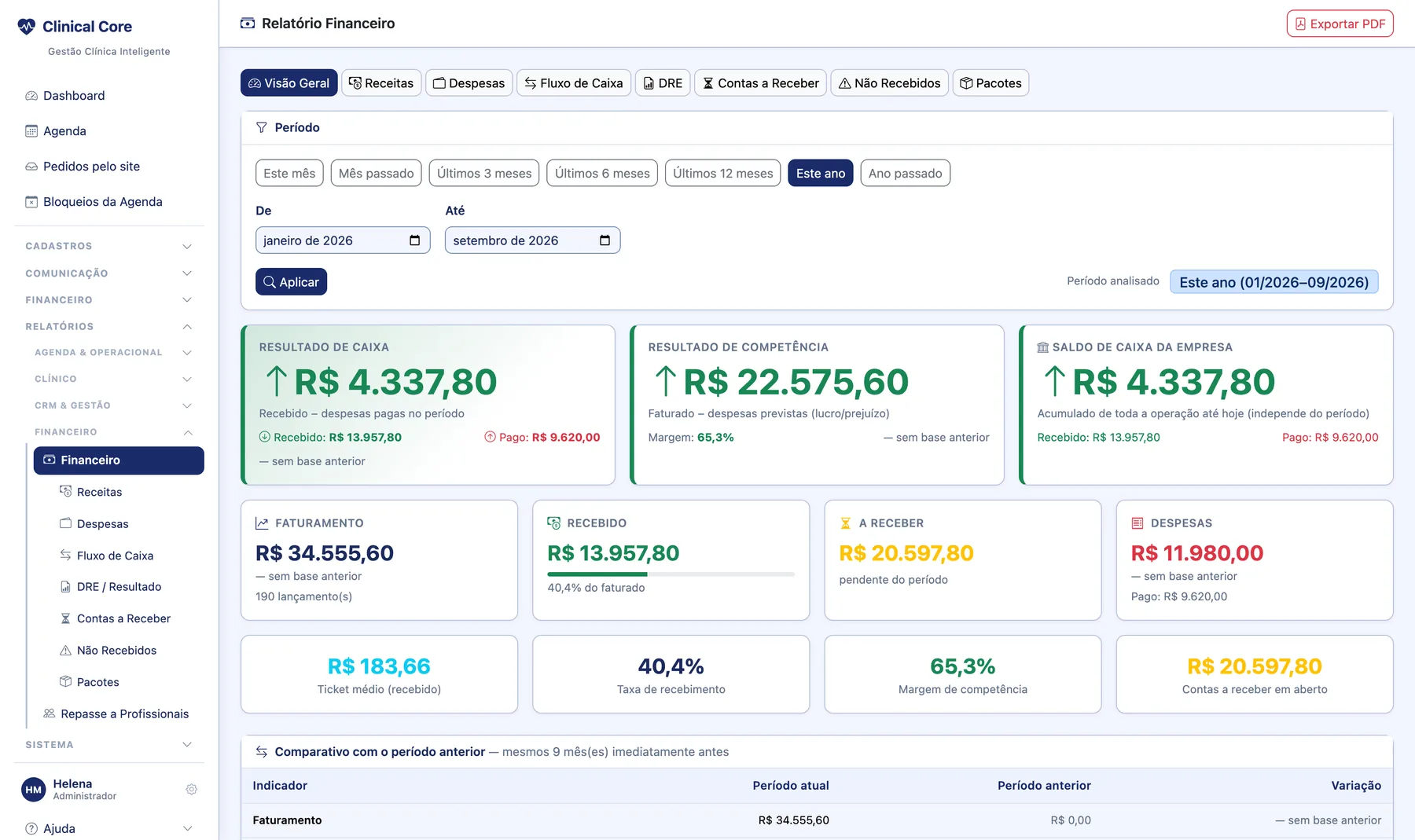The height and width of the screenshot is (840, 1415).
Task: Click the Exportar PDF button
Action: point(1340,24)
